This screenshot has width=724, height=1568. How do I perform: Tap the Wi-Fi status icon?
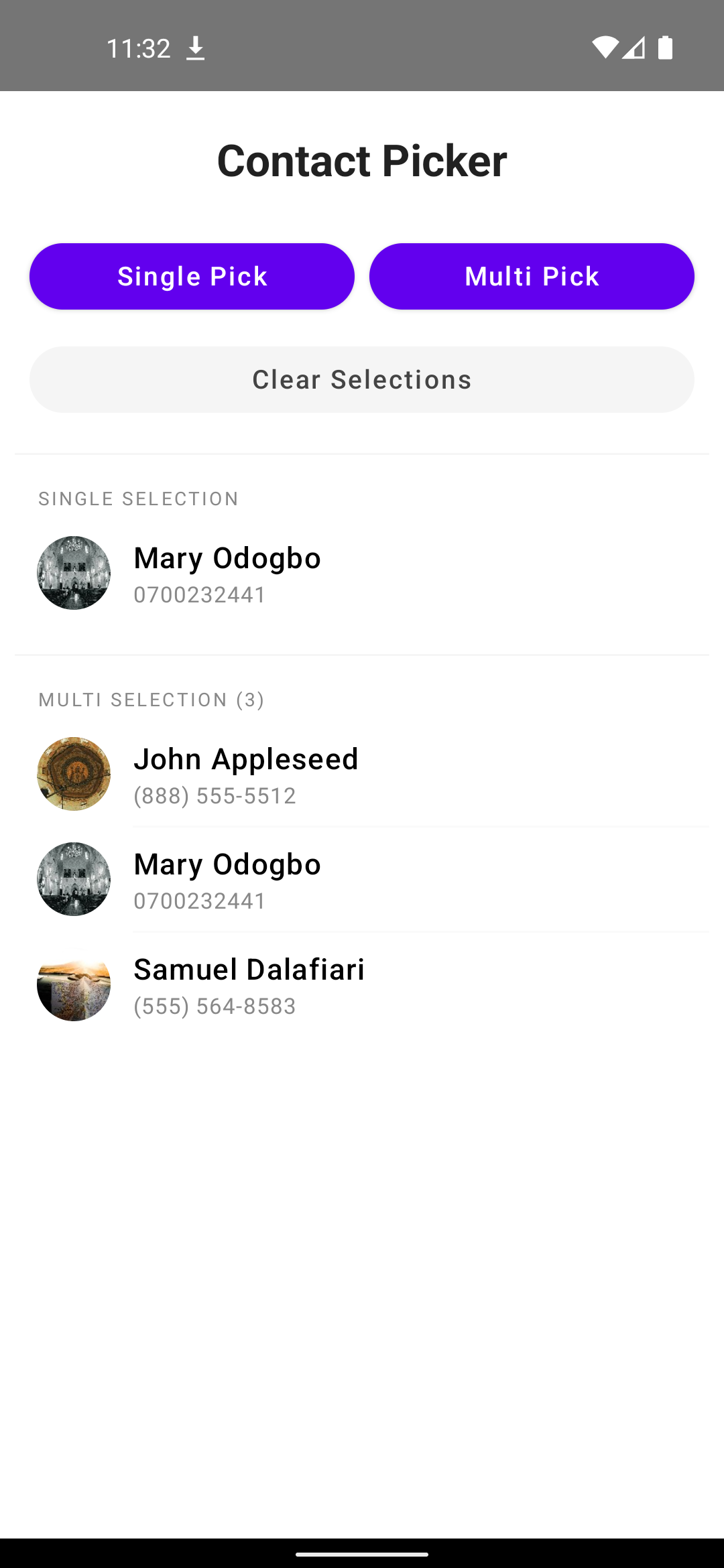click(605, 48)
